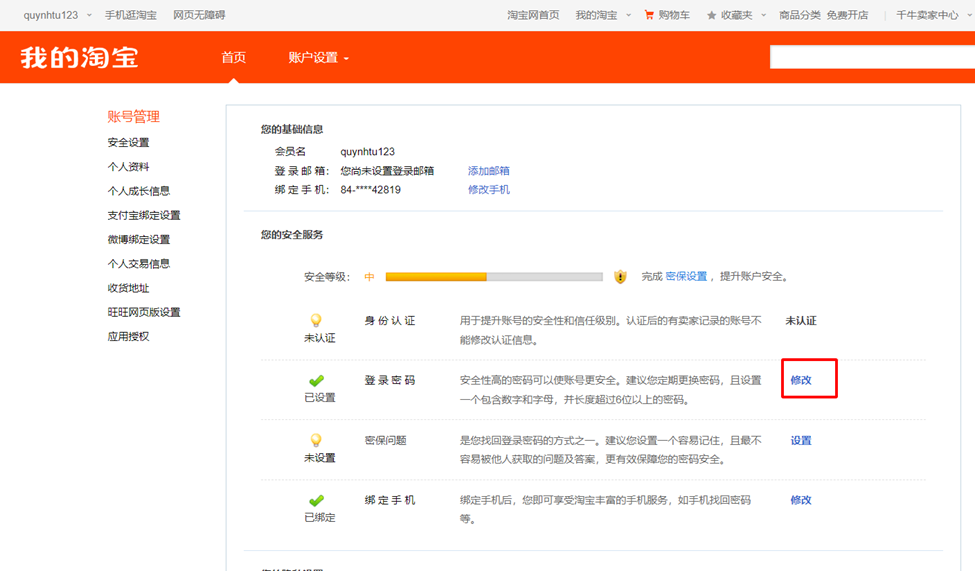Open 收货地址 in sidebar
The height and width of the screenshot is (571, 975).
128,288
